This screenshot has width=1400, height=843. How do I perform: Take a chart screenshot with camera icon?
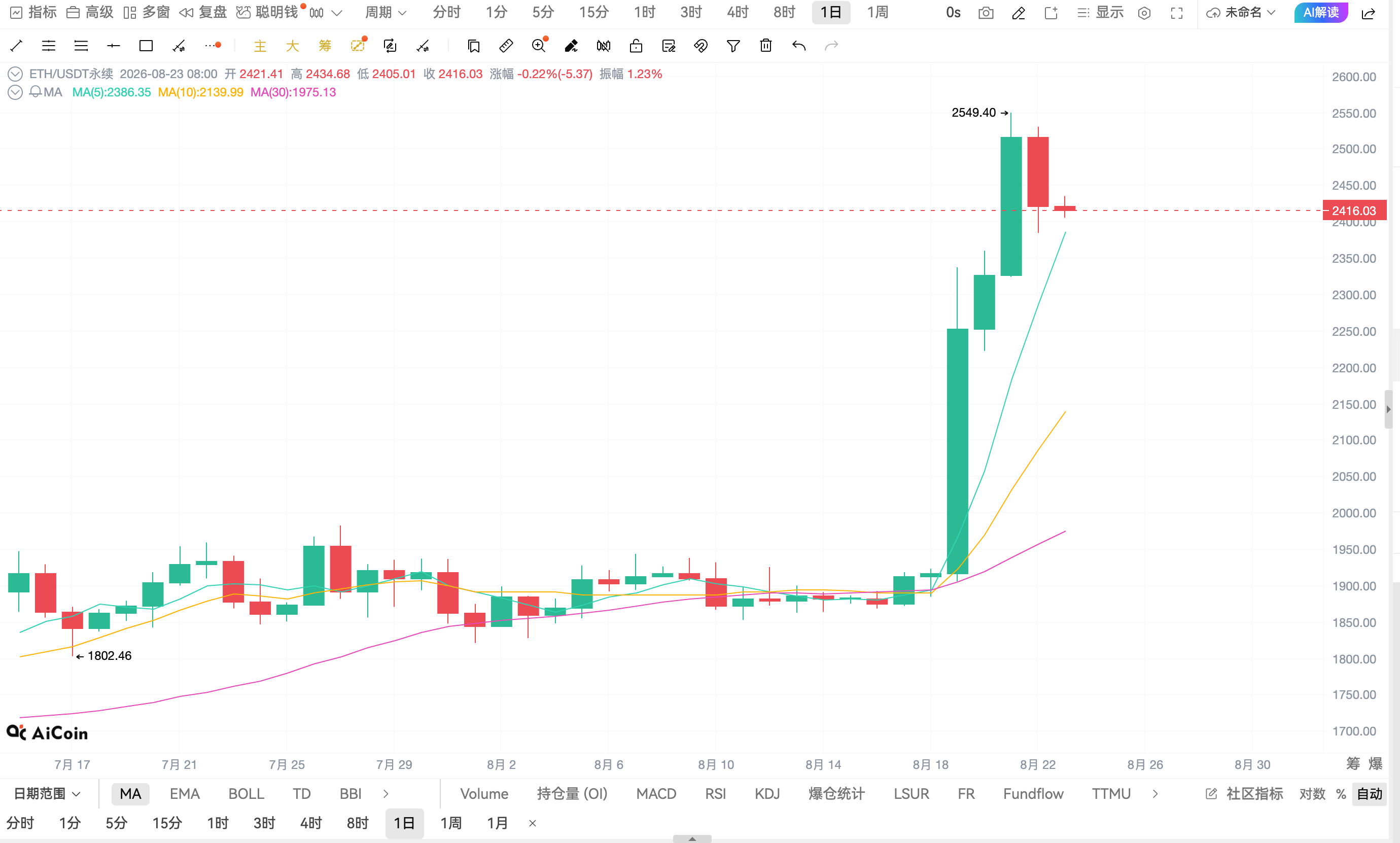point(986,13)
